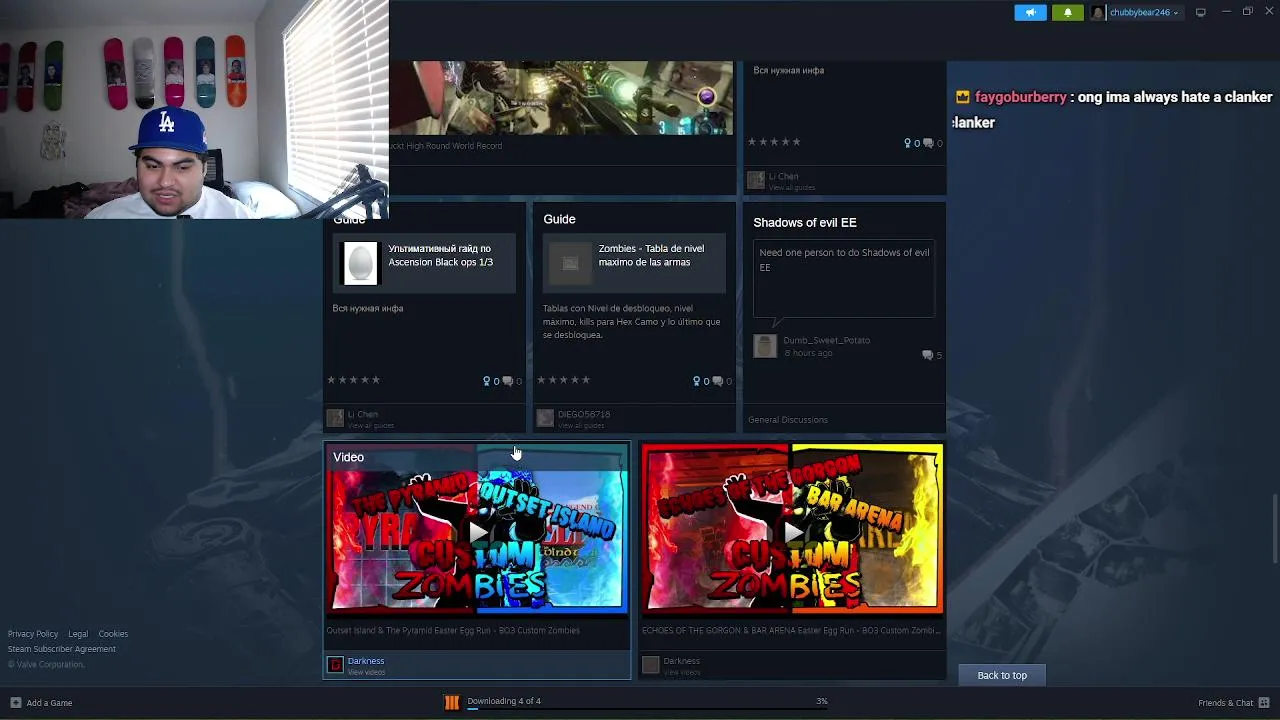Open the DIEGO58718 author name
Viewport: 1280px width, 720px height.
[x=584, y=415]
